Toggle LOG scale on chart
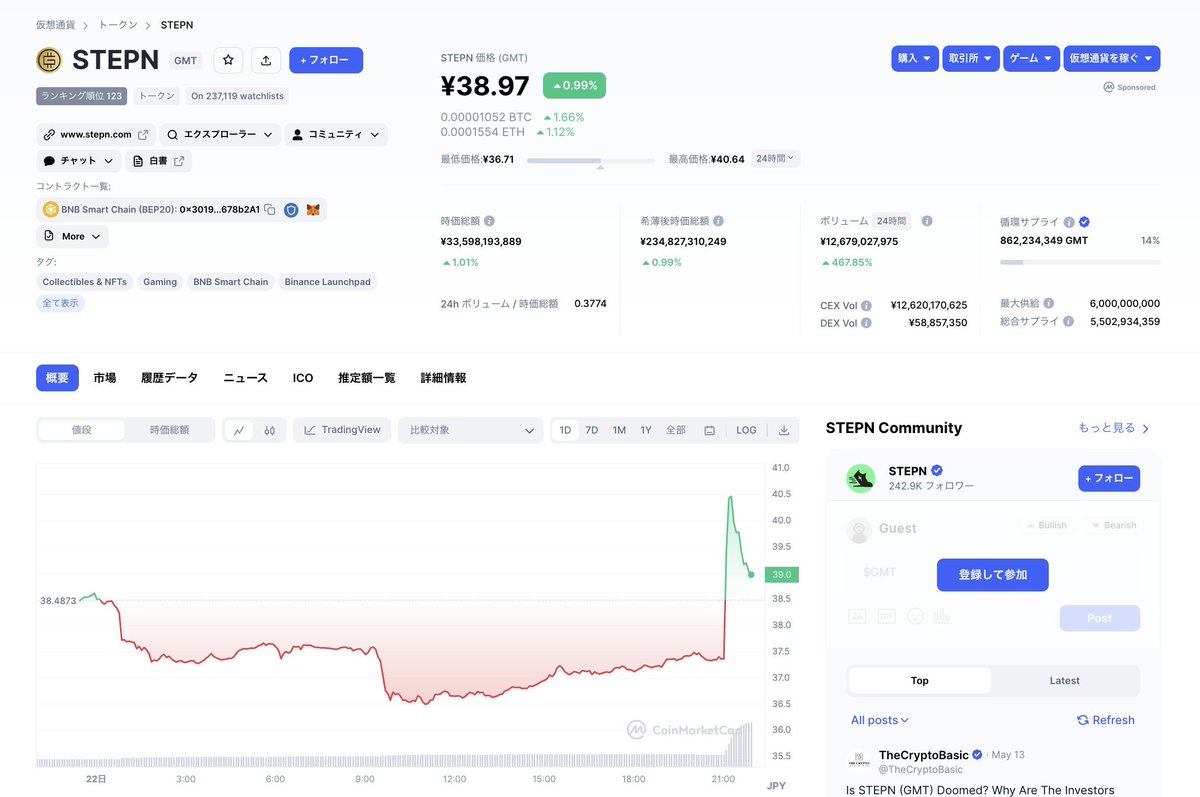Image resolution: width=1200 pixels, height=797 pixels. pyautogui.click(x=746, y=430)
